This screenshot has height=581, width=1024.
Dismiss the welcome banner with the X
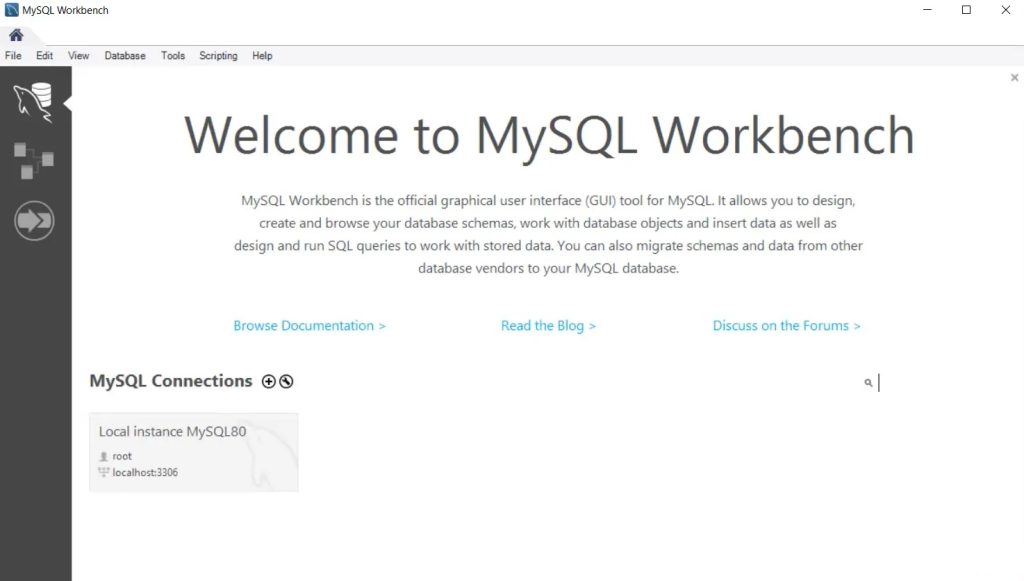point(1014,77)
